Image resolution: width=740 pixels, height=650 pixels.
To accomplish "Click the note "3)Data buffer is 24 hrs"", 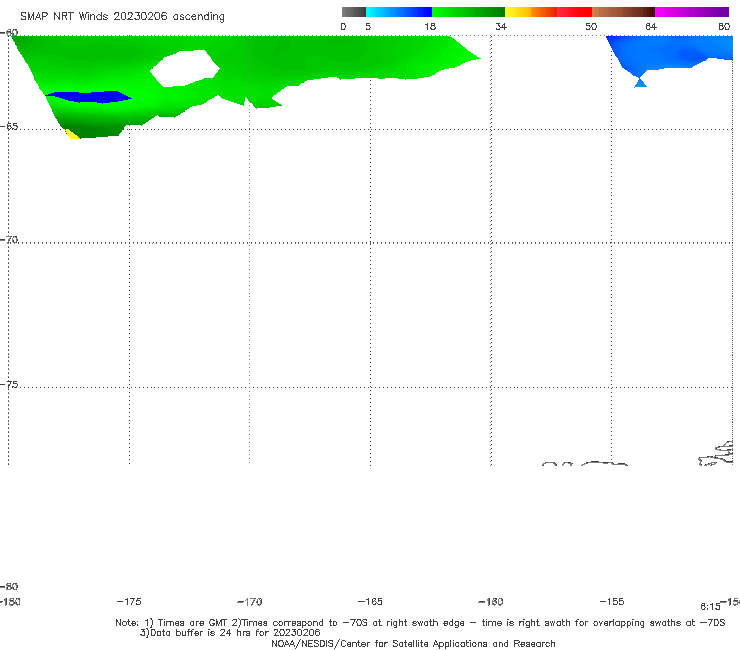I will coord(230,633).
